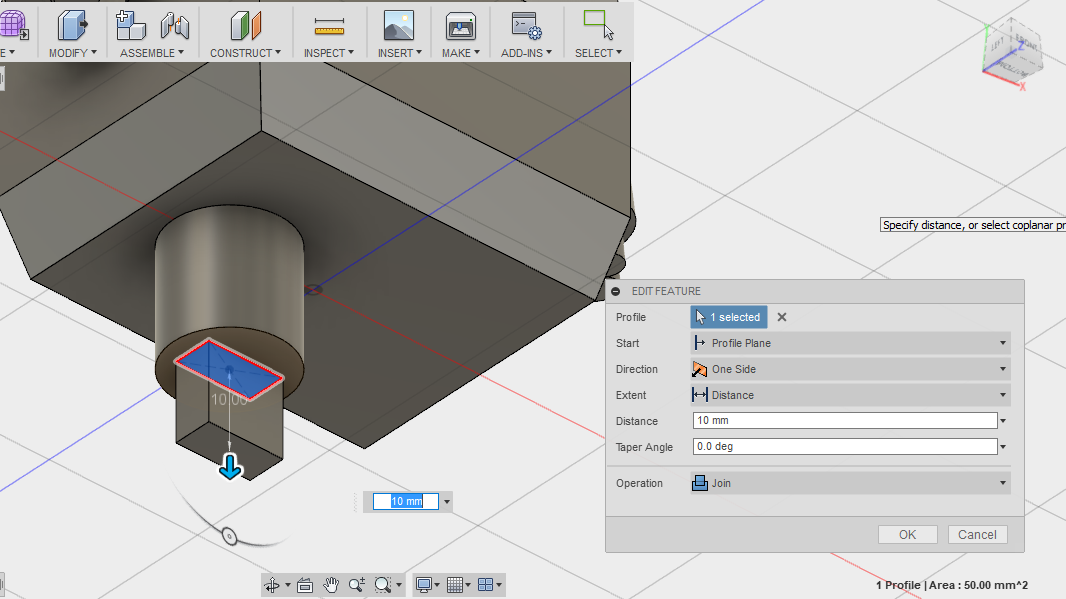This screenshot has width=1066, height=599.
Task: Open the multiple viewports layout icon
Action: click(x=486, y=584)
